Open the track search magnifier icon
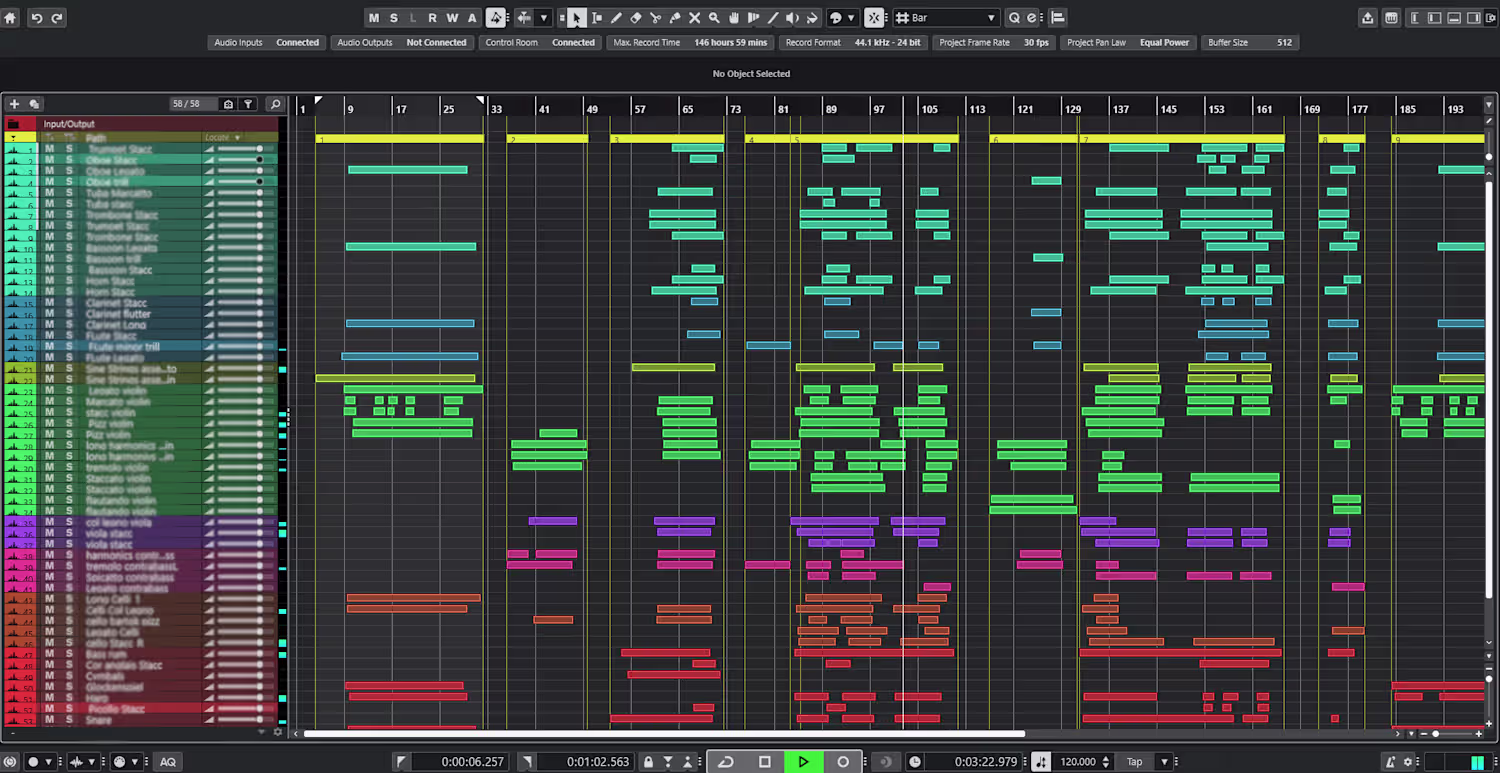 (275, 104)
